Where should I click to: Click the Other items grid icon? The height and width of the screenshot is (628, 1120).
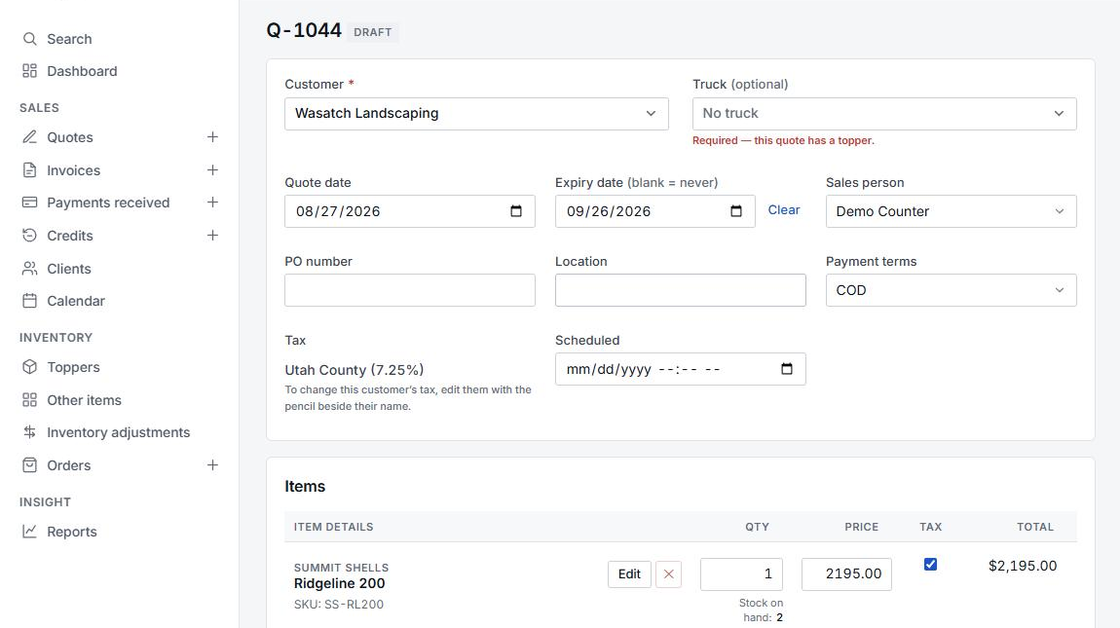[x=29, y=400]
